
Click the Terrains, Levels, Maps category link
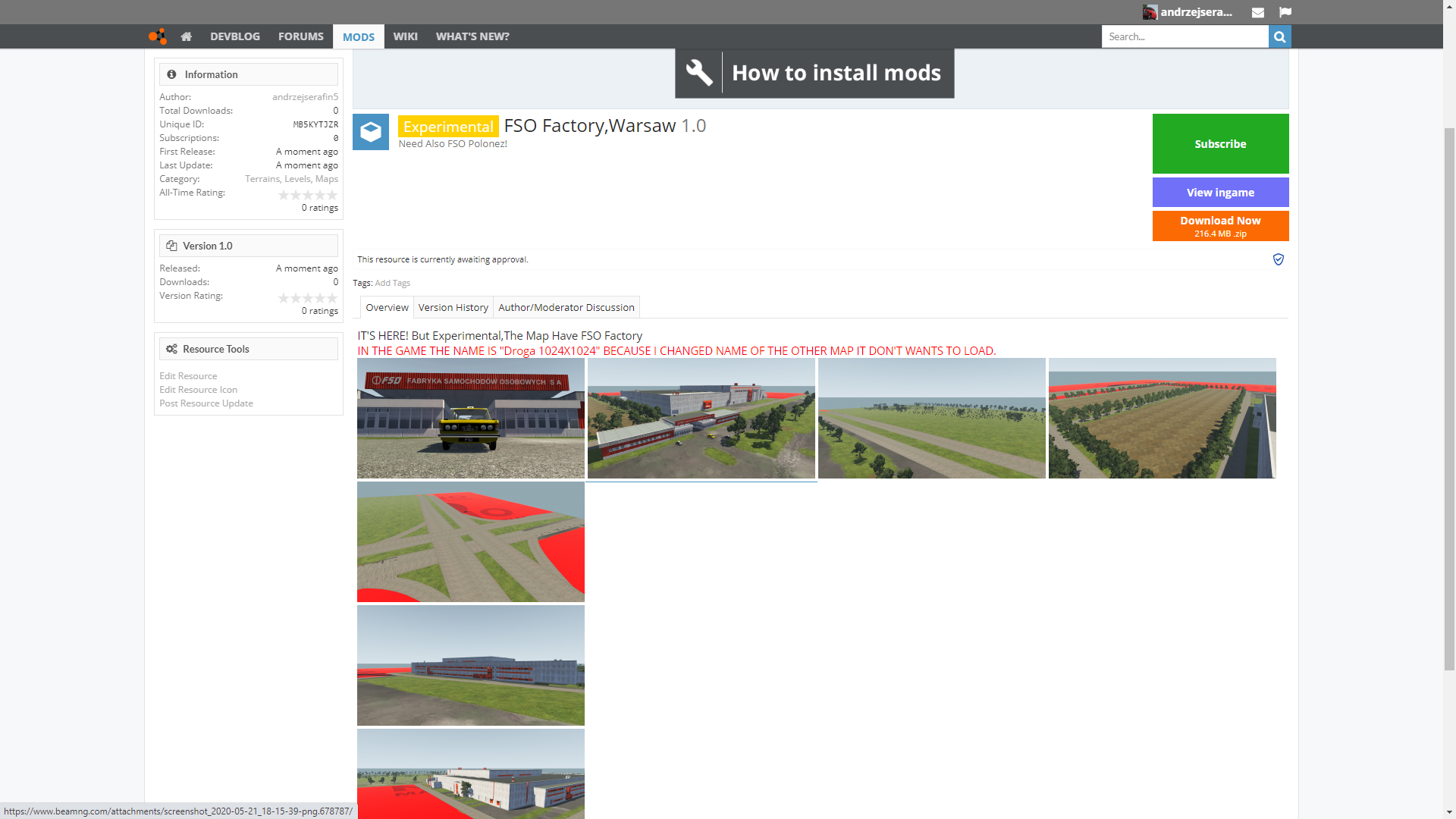[x=291, y=179]
